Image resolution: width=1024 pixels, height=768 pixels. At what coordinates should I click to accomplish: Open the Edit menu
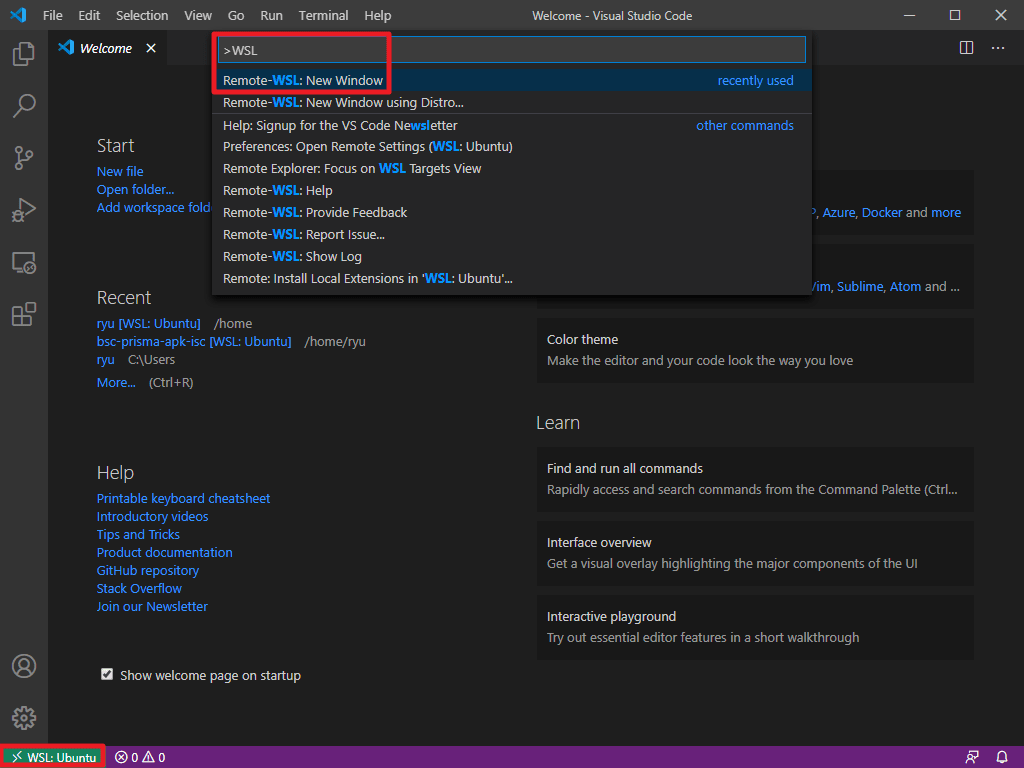point(89,15)
